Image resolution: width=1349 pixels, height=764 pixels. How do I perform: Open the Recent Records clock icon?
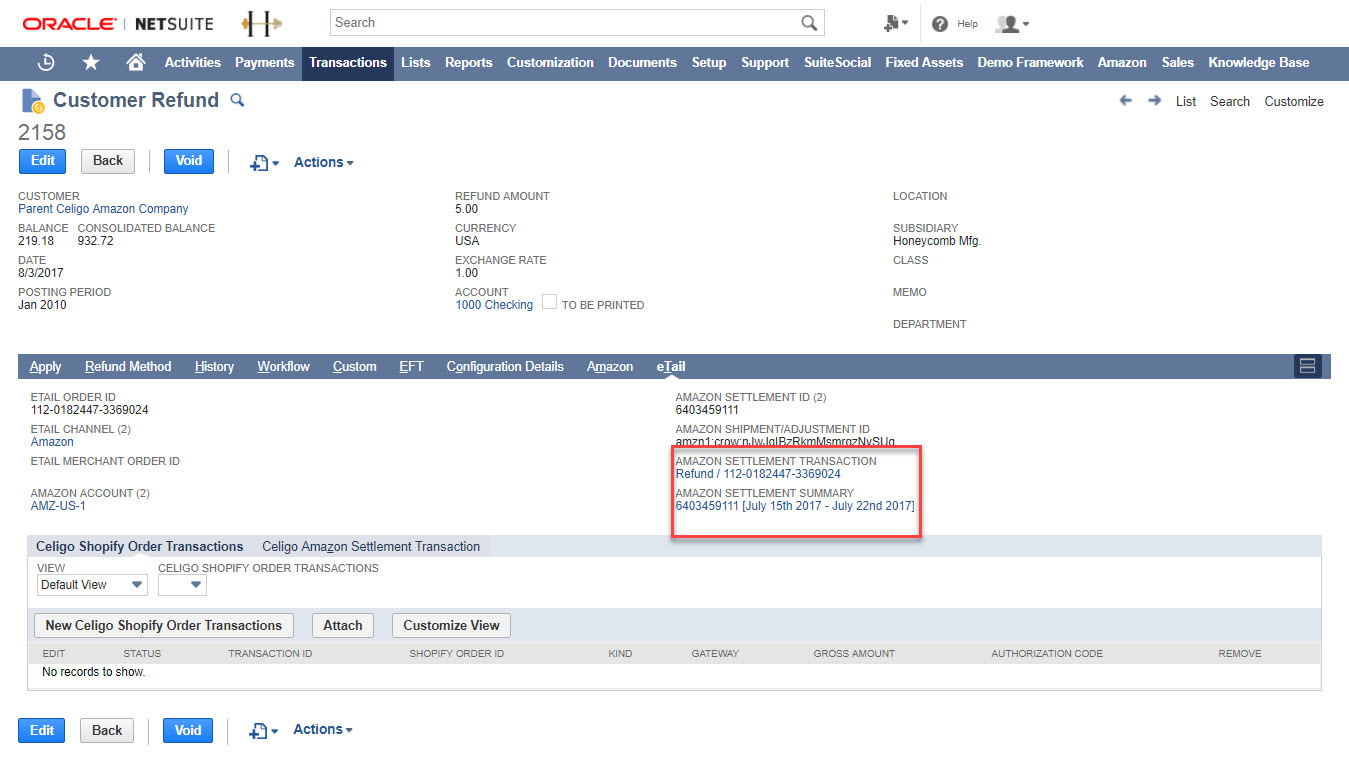(x=46, y=62)
